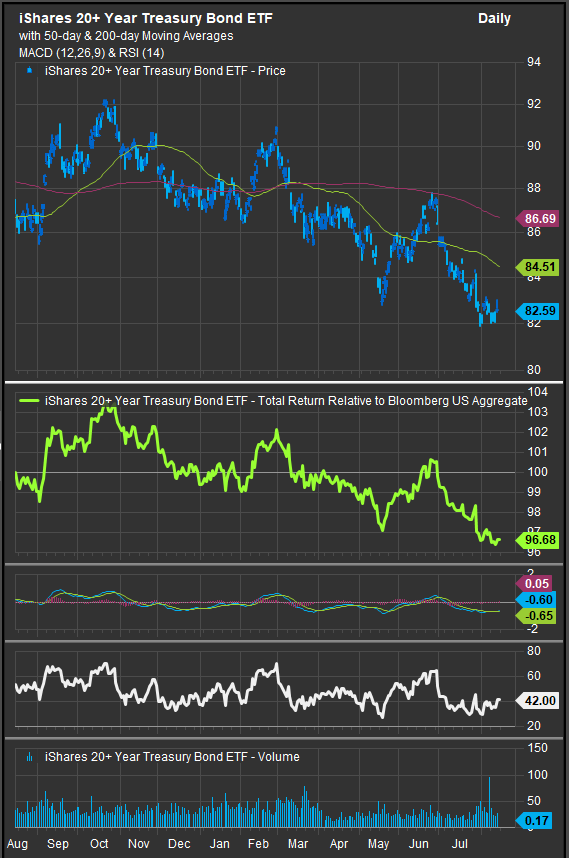Click the 0.17 volume value tag
Screen dimensions: 569x858
point(534,821)
